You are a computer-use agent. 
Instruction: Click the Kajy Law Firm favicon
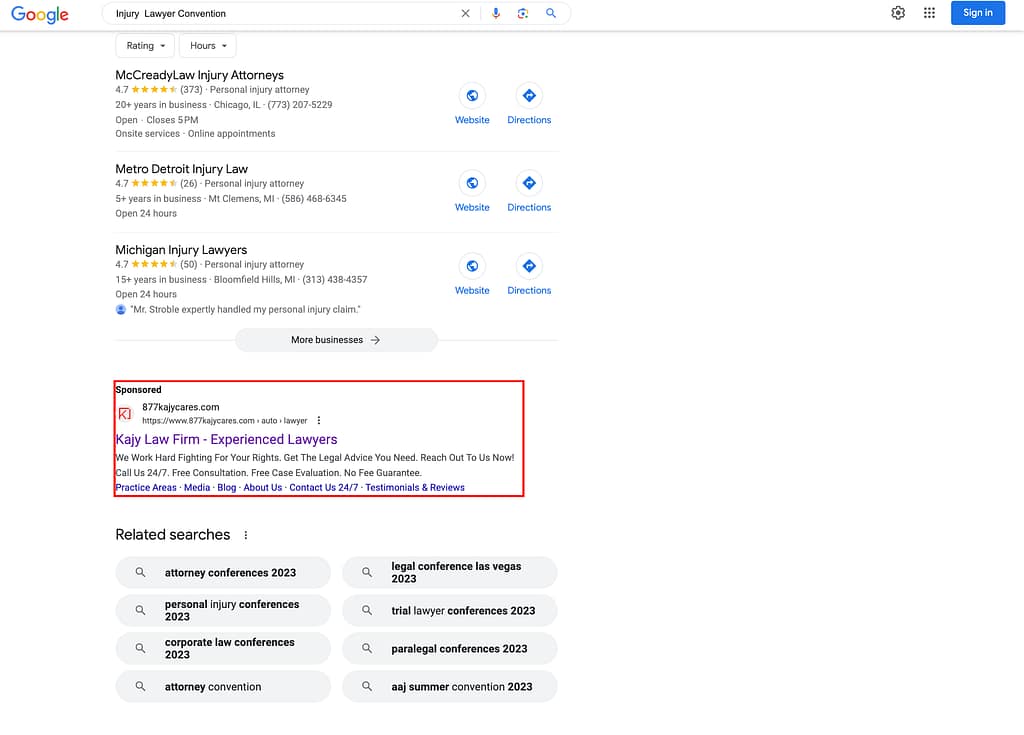(x=125, y=414)
